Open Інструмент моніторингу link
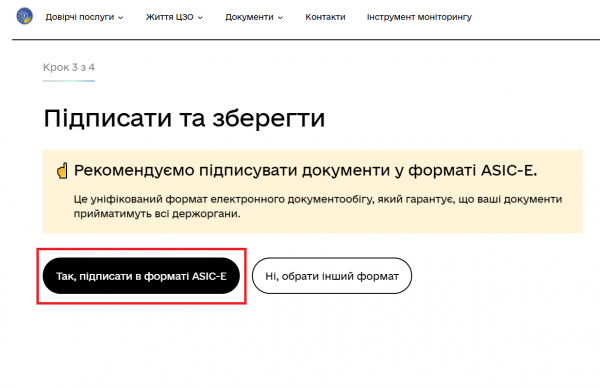Image resolution: width=600 pixels, height=387 pixels. tap(419, 17)
